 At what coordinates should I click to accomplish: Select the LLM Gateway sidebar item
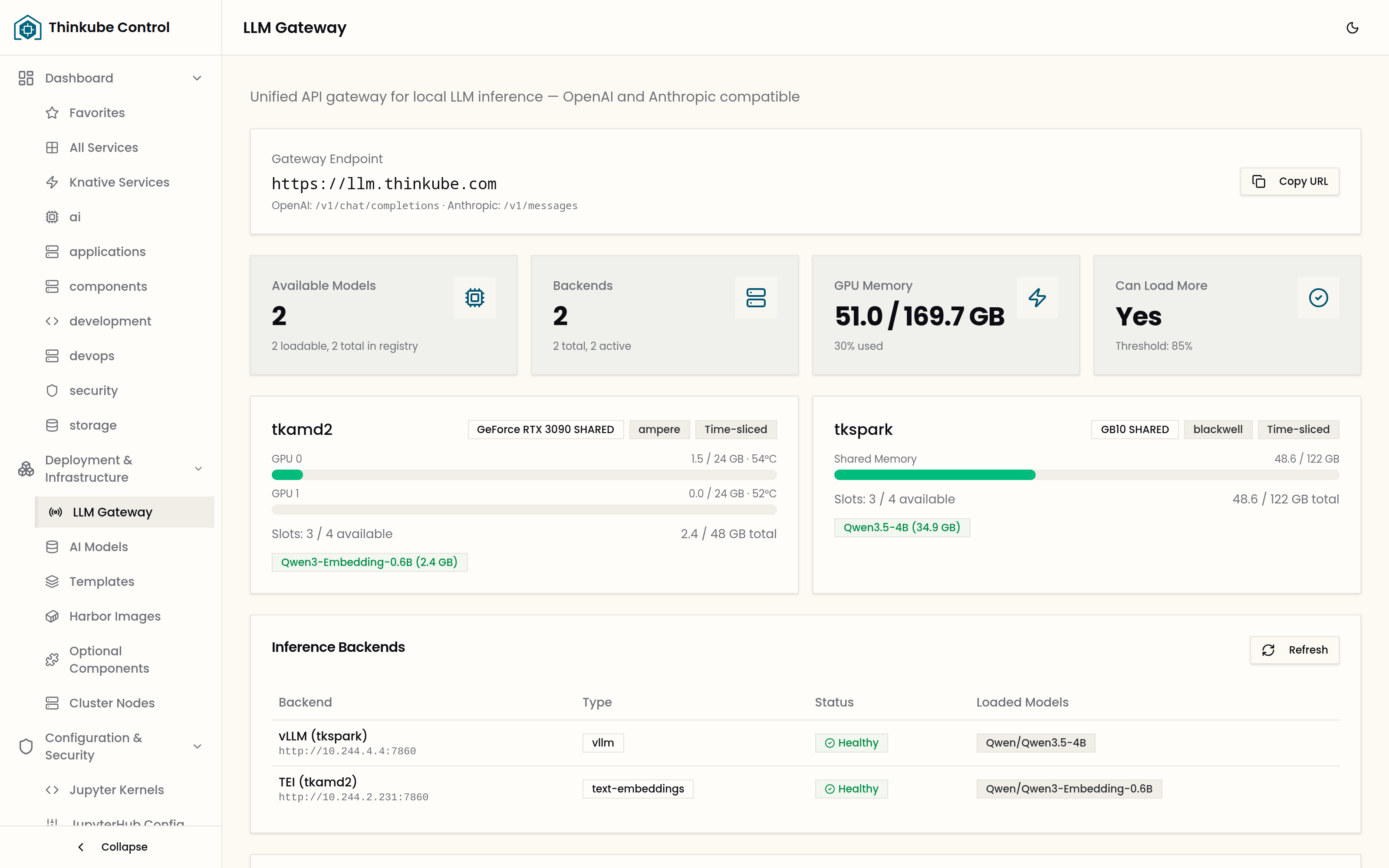tap(125, 512)
